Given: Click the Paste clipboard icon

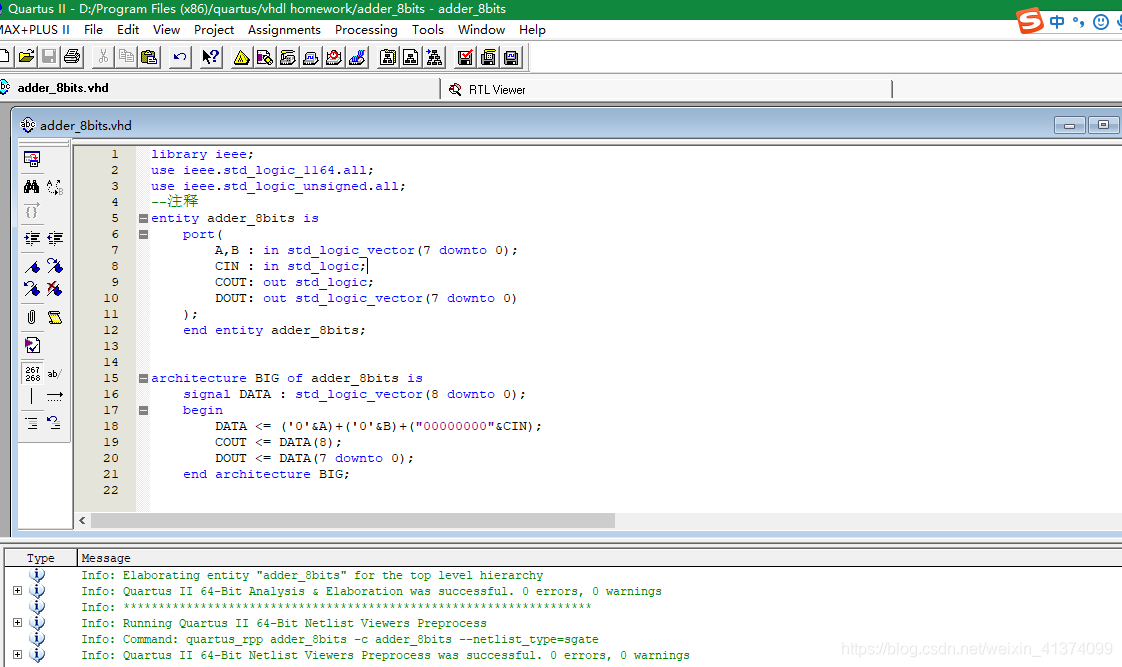Looking at the screenshot, I should (x=149, y=57).
